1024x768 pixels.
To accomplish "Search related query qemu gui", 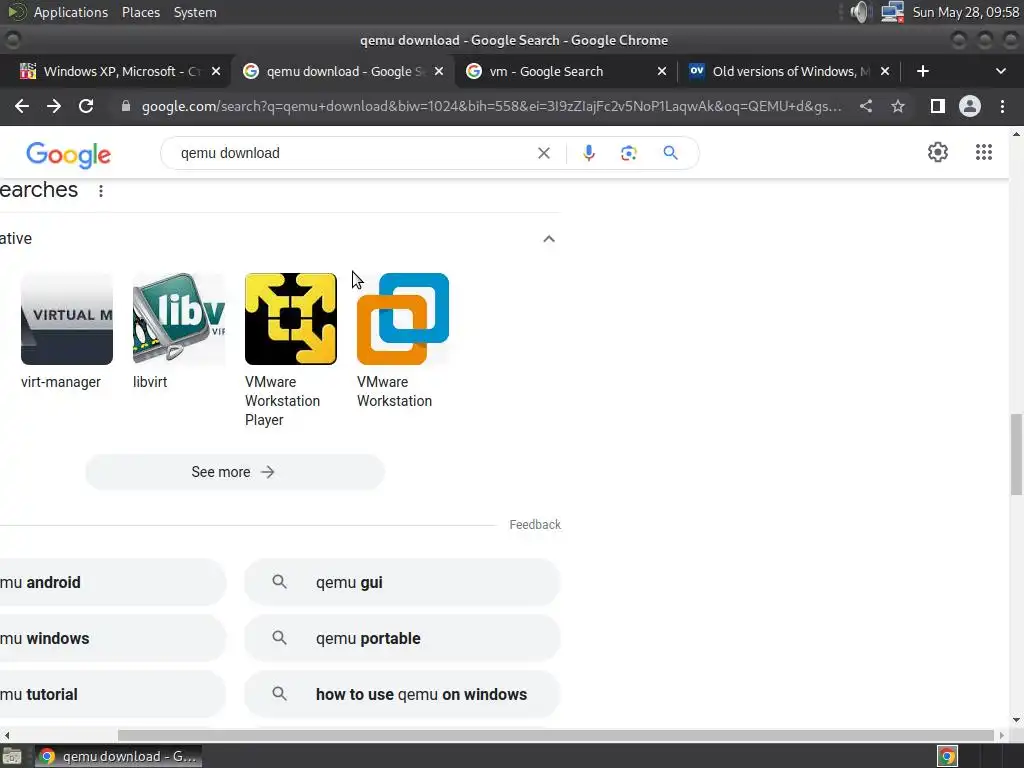I will [402, 582].
